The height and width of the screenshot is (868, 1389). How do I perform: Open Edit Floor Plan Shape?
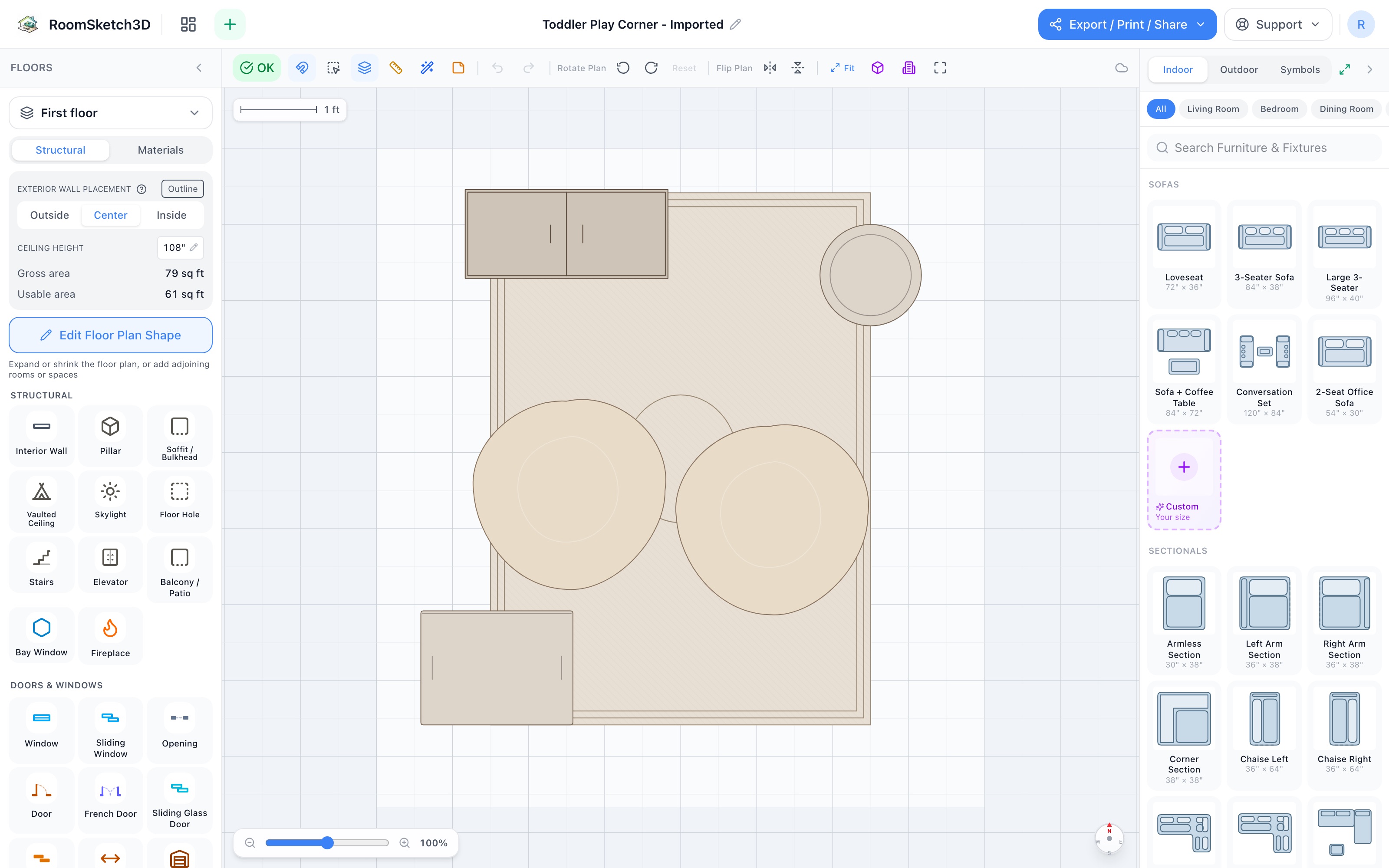coord(110,335)
